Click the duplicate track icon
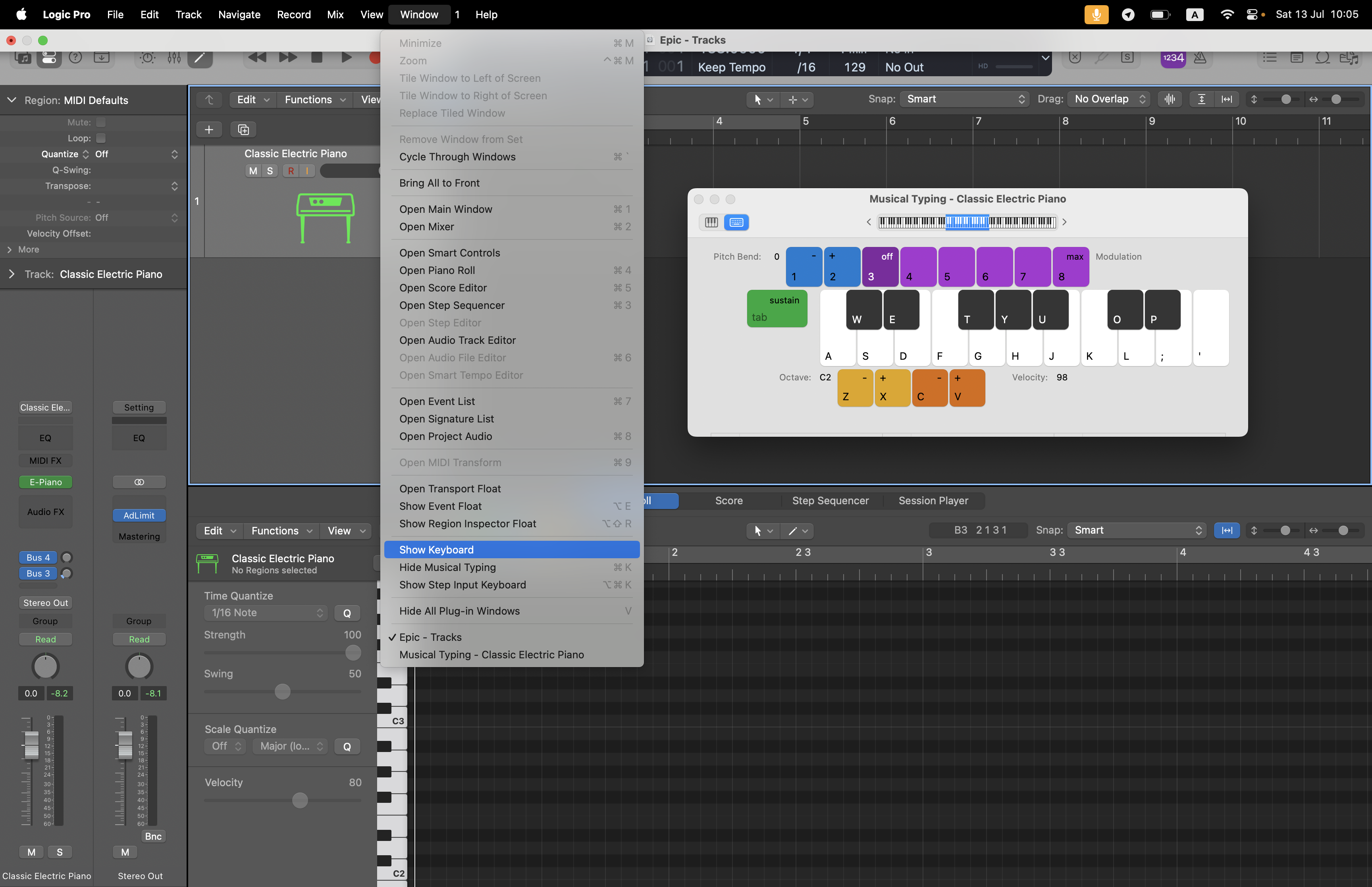 point(243,129)
